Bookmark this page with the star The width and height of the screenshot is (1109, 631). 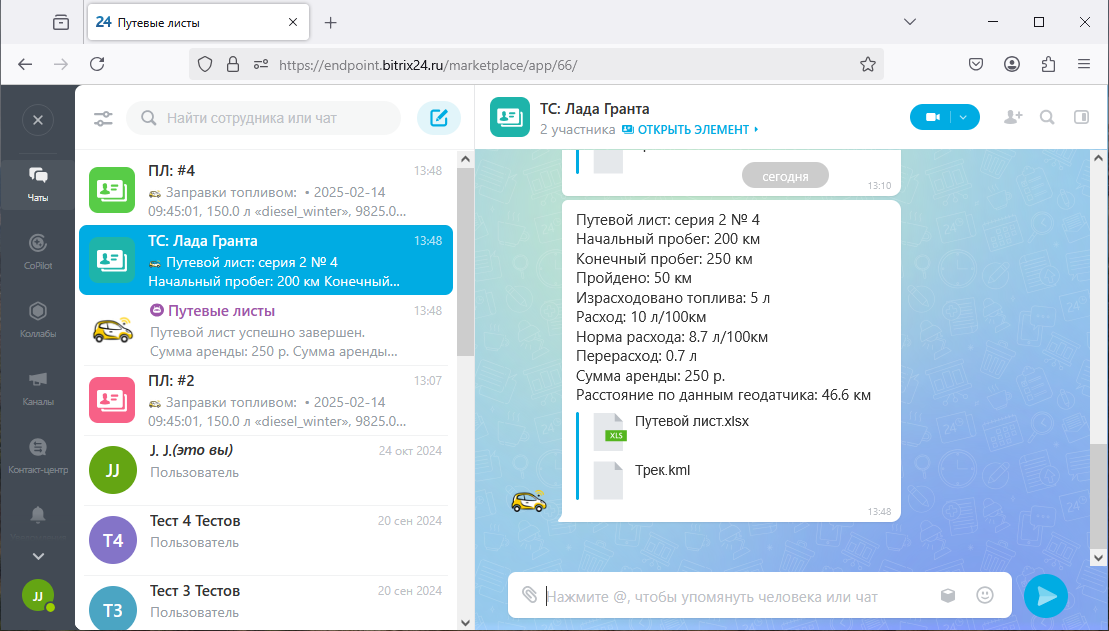click(x=868, y=64)
